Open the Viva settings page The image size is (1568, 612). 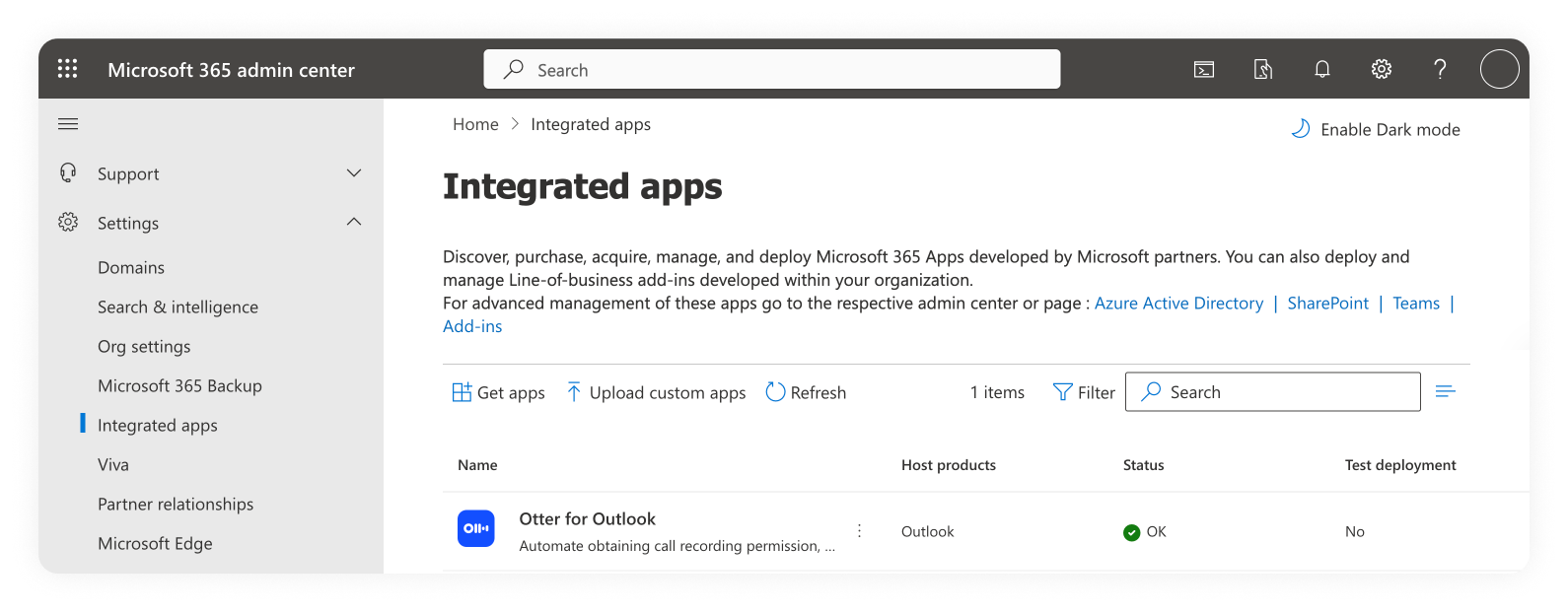point(113,464)
